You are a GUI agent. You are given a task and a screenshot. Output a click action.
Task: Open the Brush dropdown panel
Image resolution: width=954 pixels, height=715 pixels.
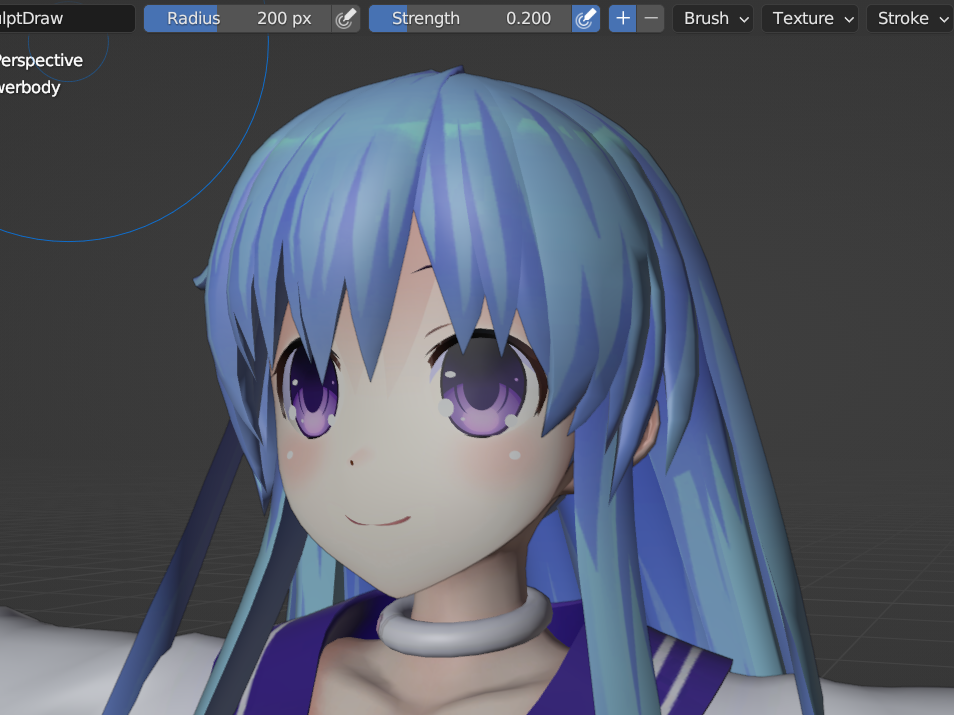(x=713, y=18)
